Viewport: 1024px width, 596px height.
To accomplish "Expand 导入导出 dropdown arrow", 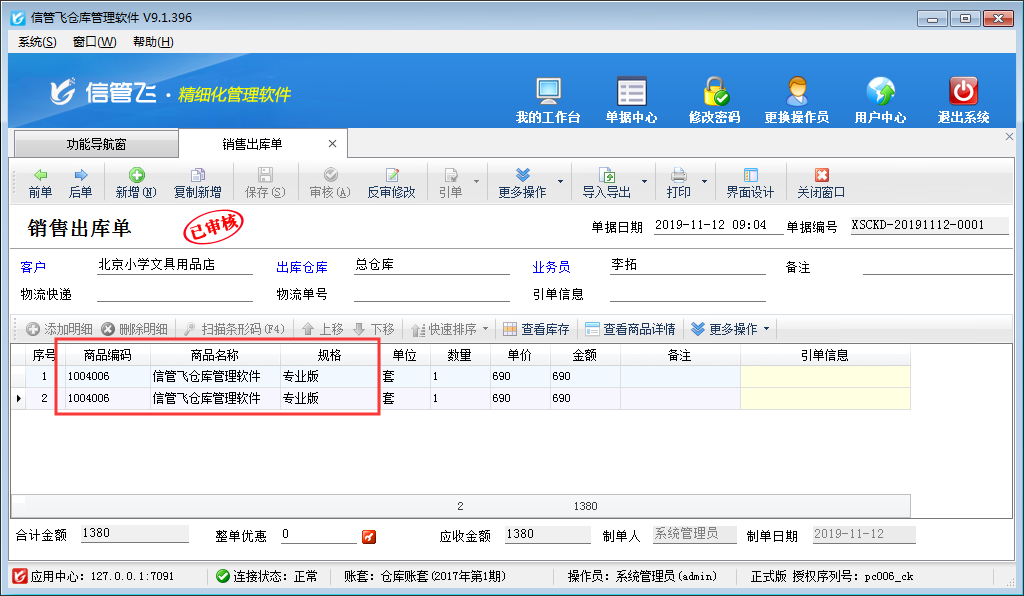I will [646, 183].
